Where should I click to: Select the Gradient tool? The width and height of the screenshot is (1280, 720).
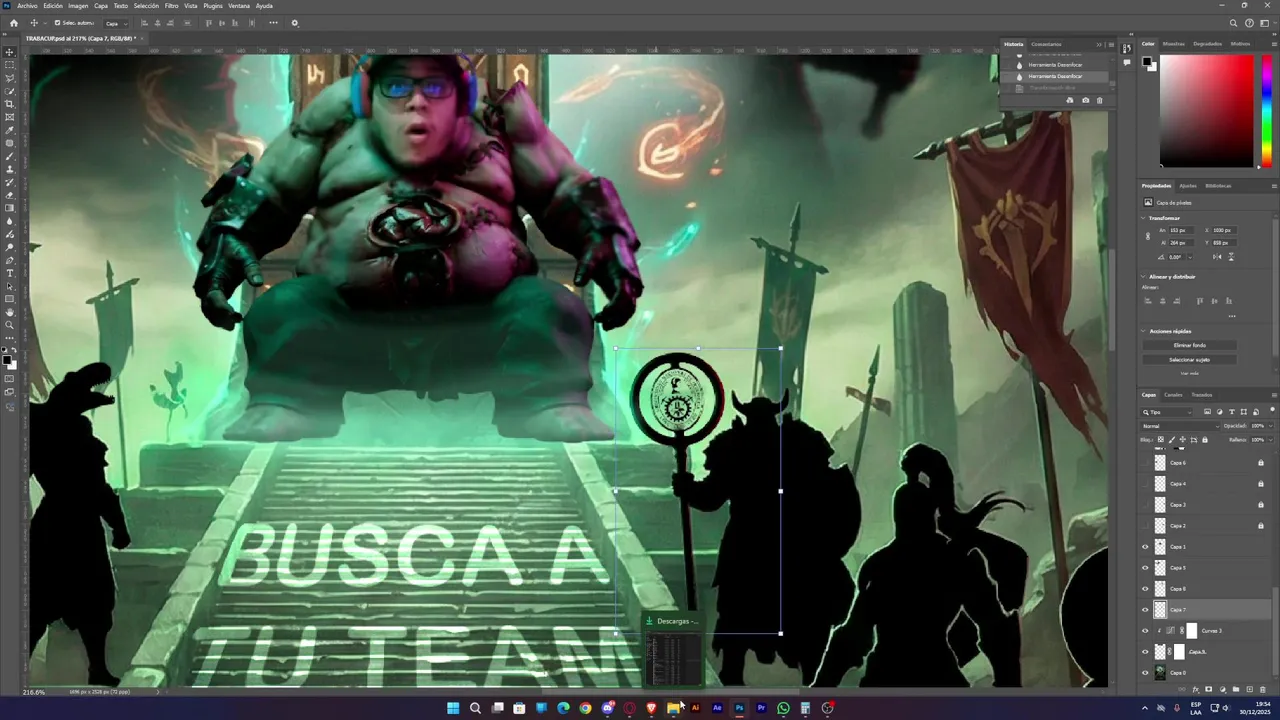(x=10, y=208)
